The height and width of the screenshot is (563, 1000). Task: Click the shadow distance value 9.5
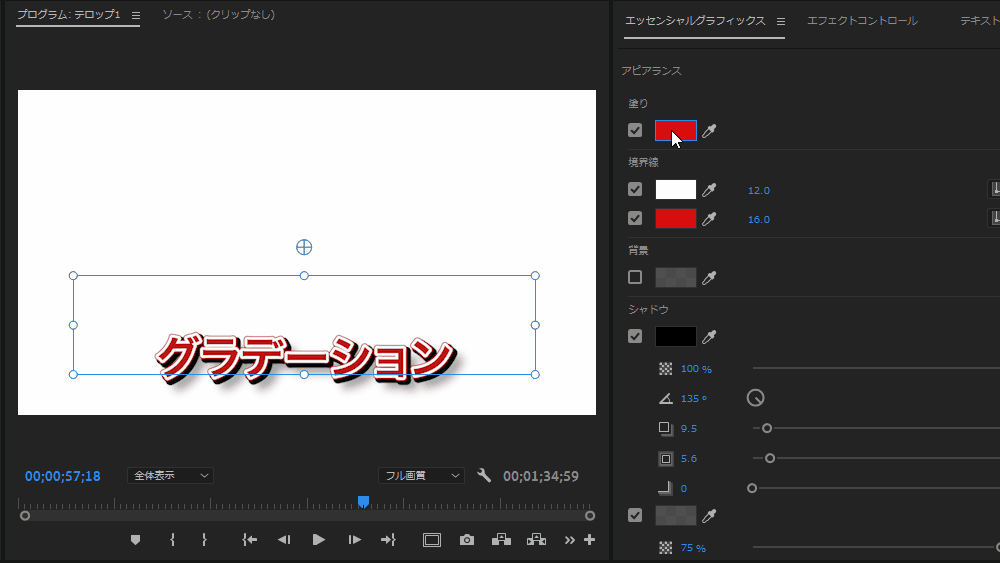(689, 428)
